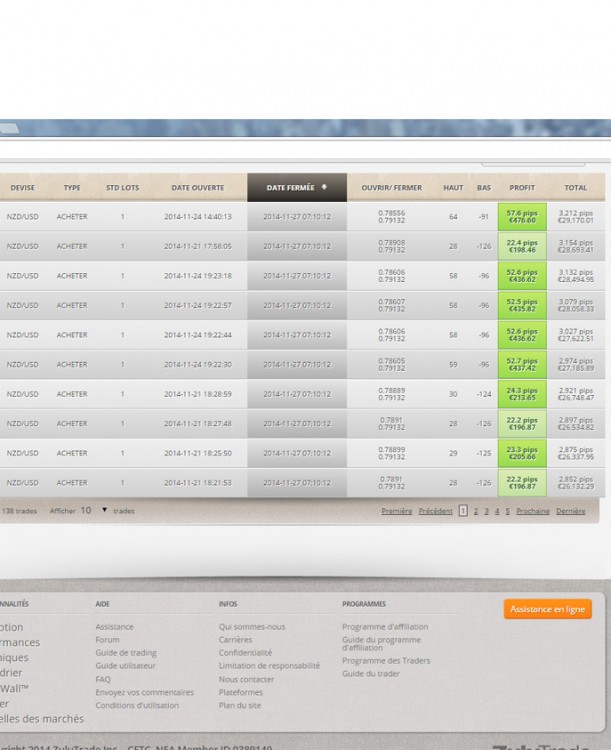Image resolution: width=611 pixels, height=750 pixels.
Task: Open the Afficher 10 trades dropdown
Action: coord(94,510)
